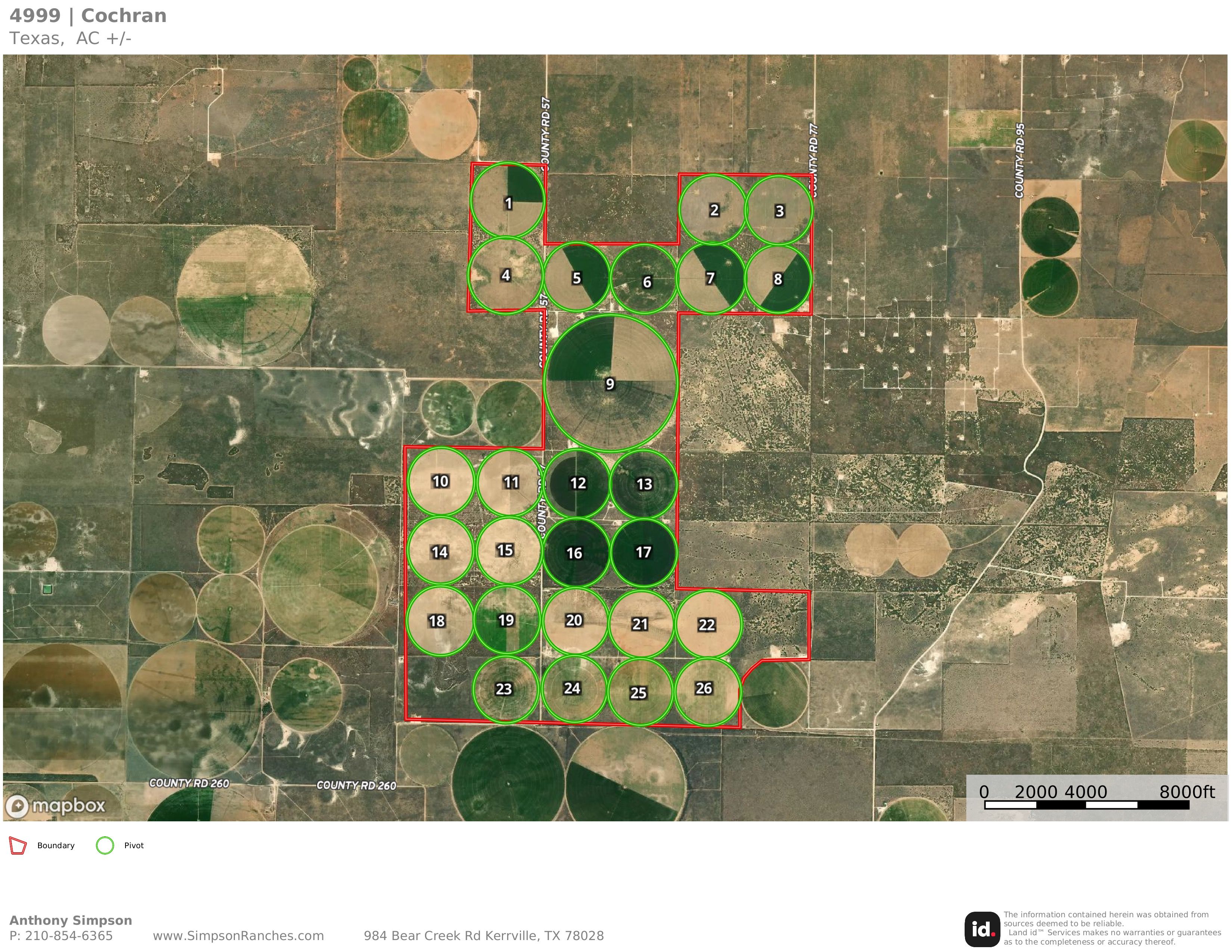Click pivot label 22
Image resolution: width=1232 pixels, height=952 pixels.
(x=706, y=625)
